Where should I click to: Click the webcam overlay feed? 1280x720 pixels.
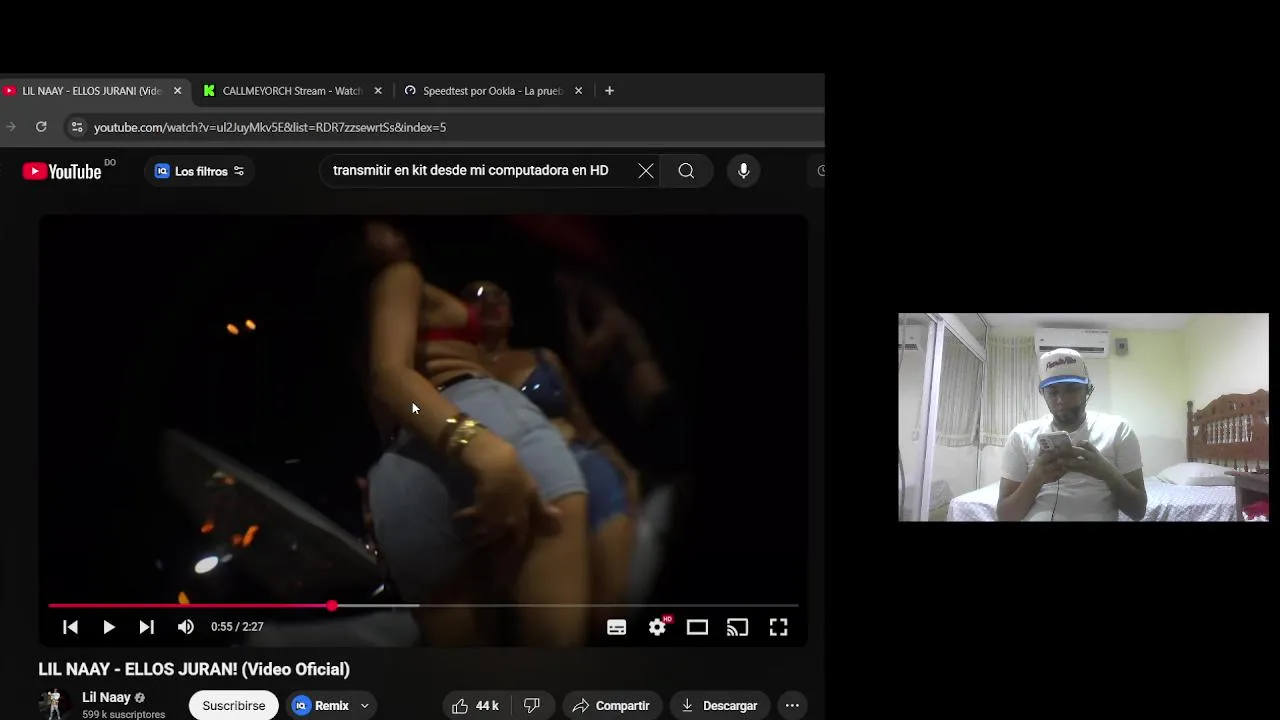(x=1083, y=417)
